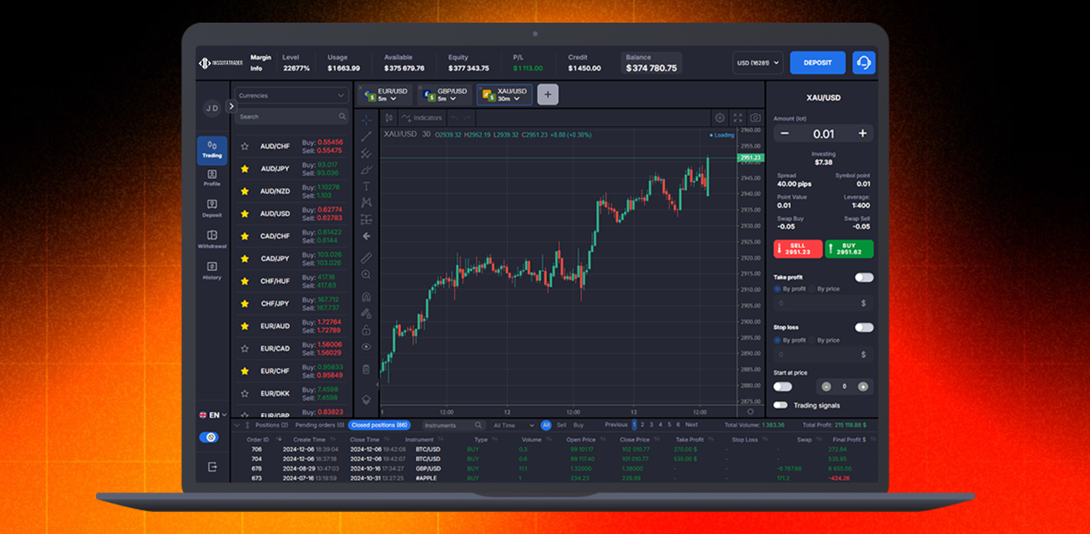Image resolution: width=1090 pixels, height=534 pixels.
Task: Click the logout icon in sidebar
Action: [212, 467]
